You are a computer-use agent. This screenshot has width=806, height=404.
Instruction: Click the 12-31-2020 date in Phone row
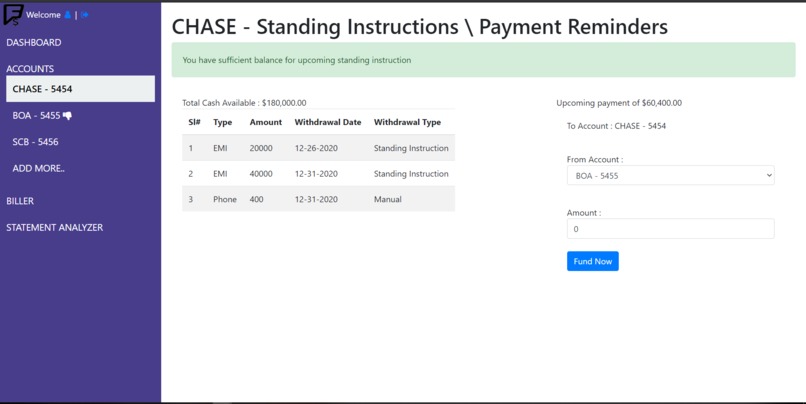(x=316, y=199)
